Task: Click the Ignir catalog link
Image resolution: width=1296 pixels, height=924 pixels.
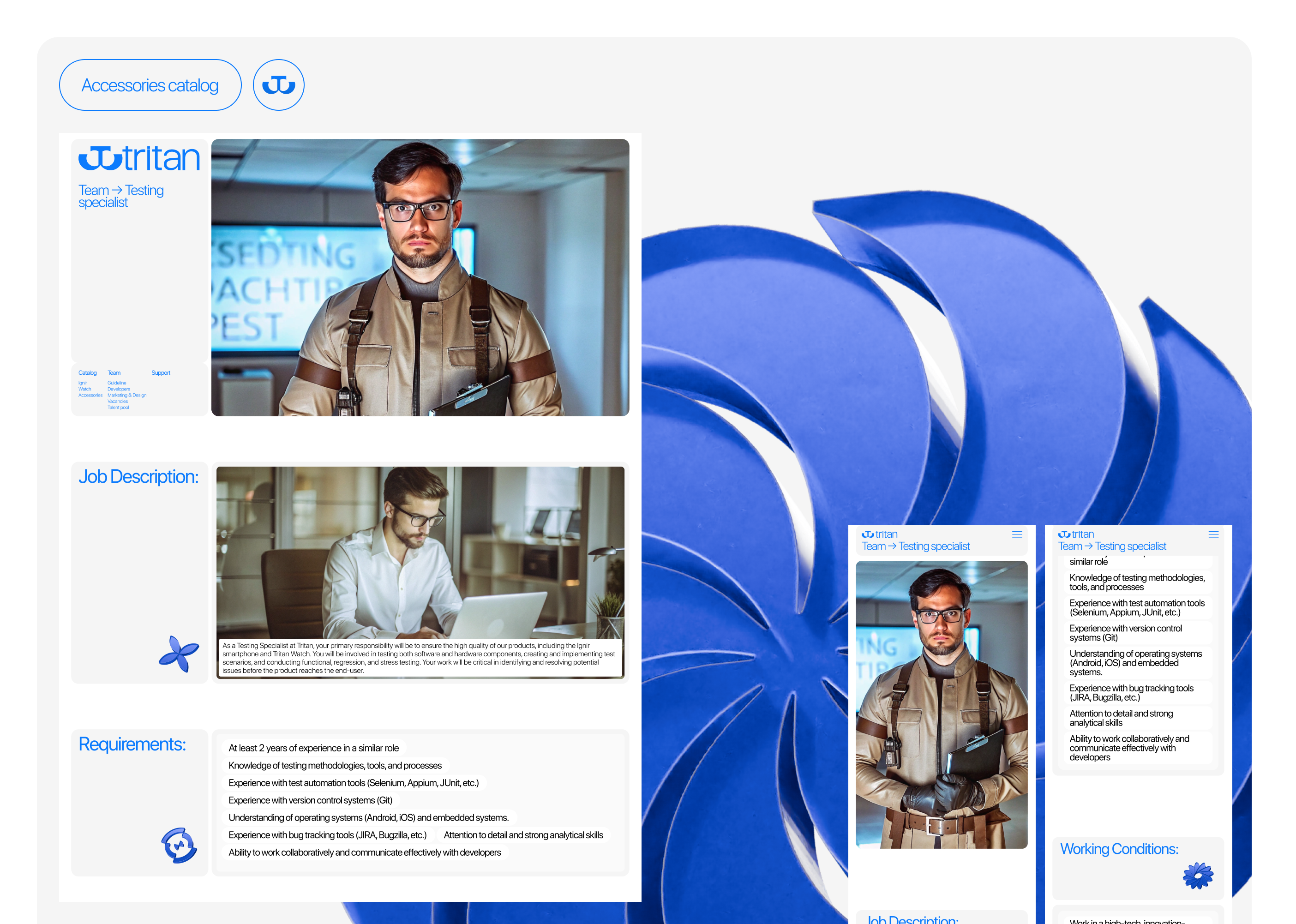Action: (x=83, y=383)
